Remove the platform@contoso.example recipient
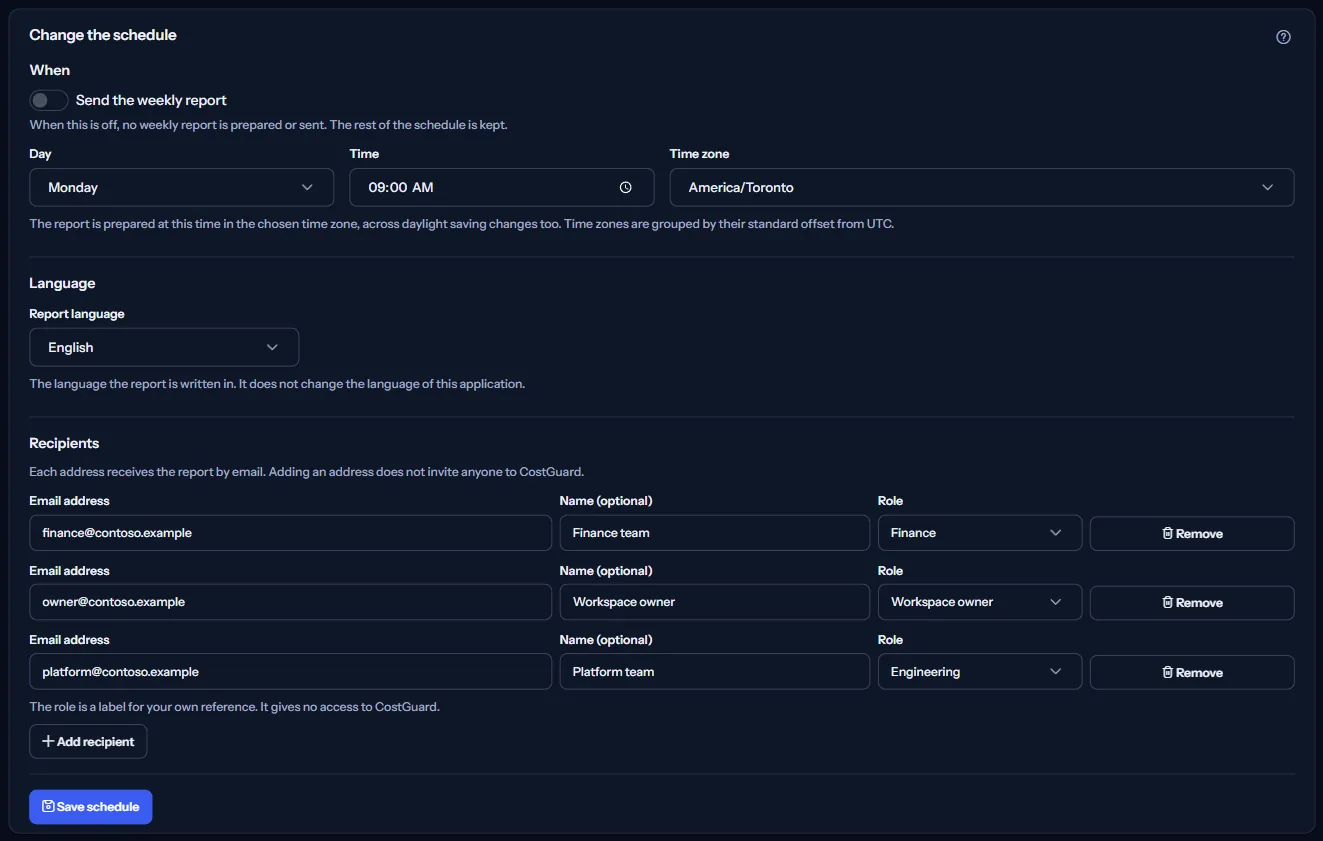This screenshot has width=1323, height=841. click(1192, 672)
